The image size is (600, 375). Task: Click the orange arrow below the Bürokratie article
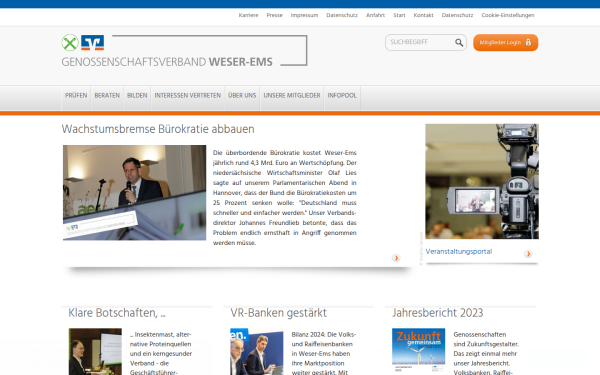(396, 258)
